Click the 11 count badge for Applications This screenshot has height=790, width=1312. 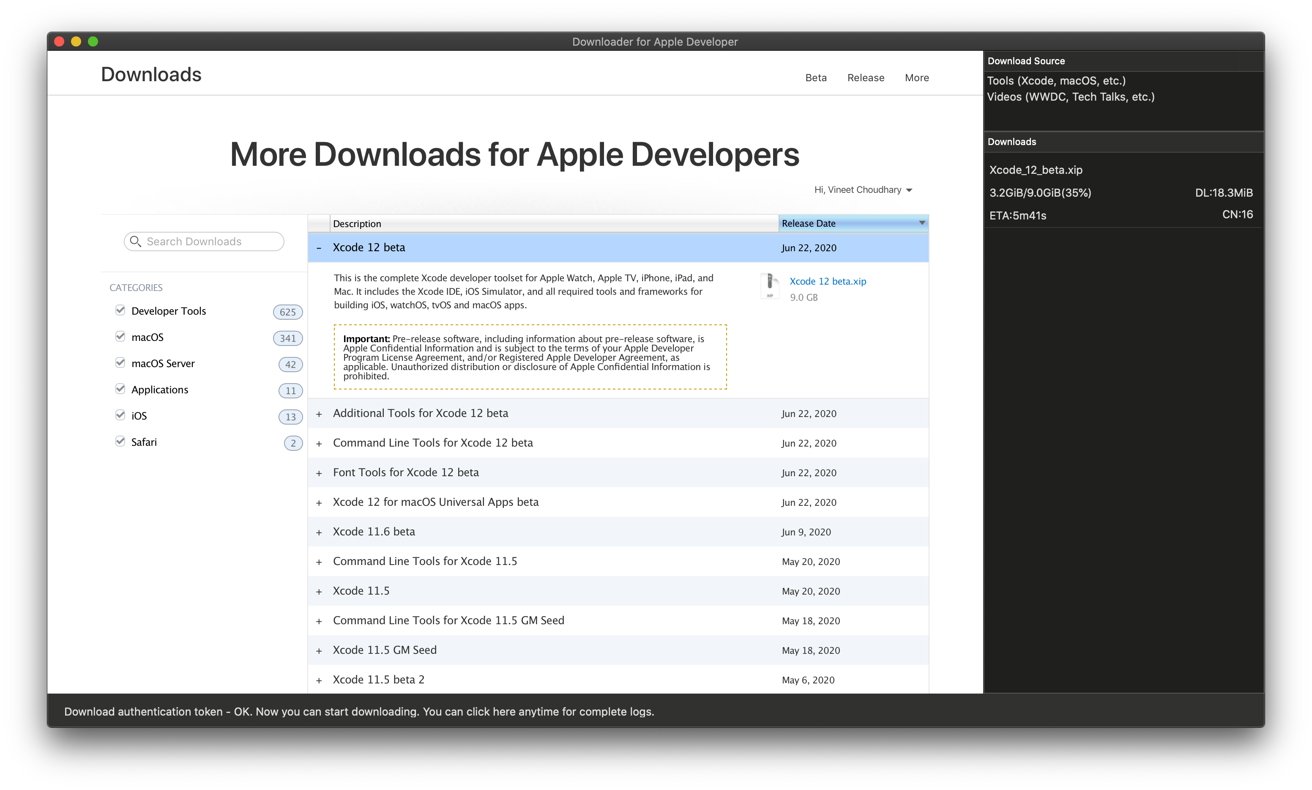coord(290,390)
